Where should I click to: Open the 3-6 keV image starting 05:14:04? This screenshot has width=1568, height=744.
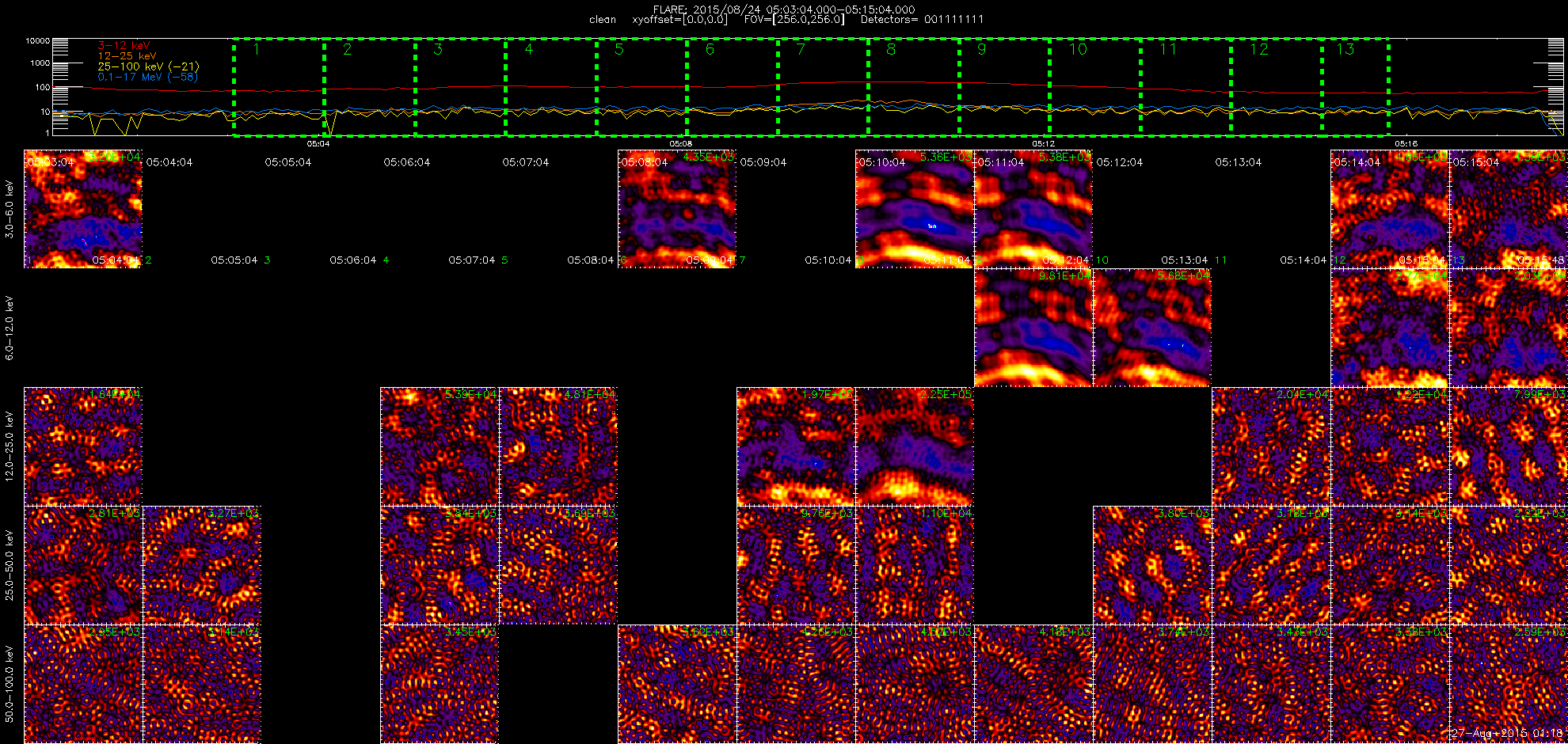tap(1390, 209)
